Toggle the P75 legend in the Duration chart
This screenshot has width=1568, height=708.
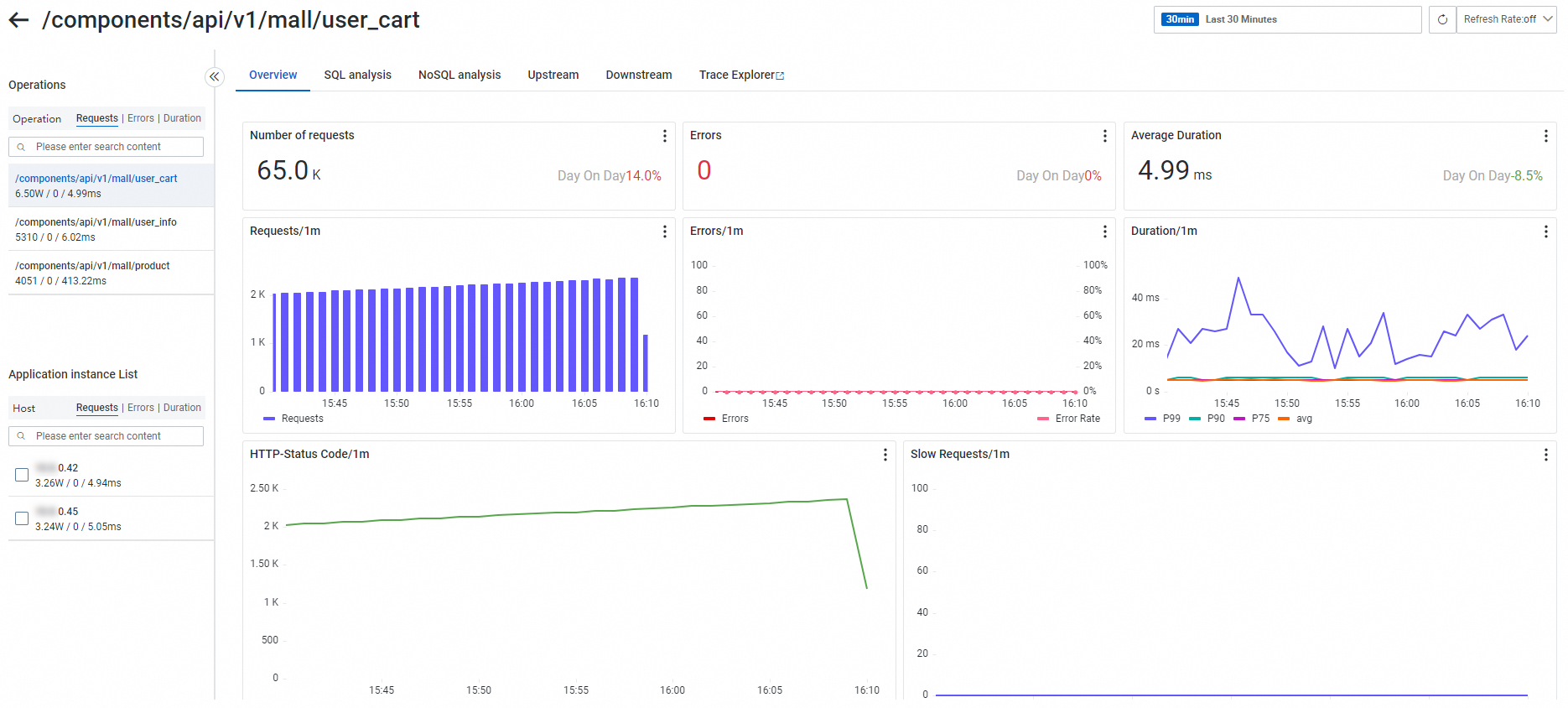(1251, 419)
